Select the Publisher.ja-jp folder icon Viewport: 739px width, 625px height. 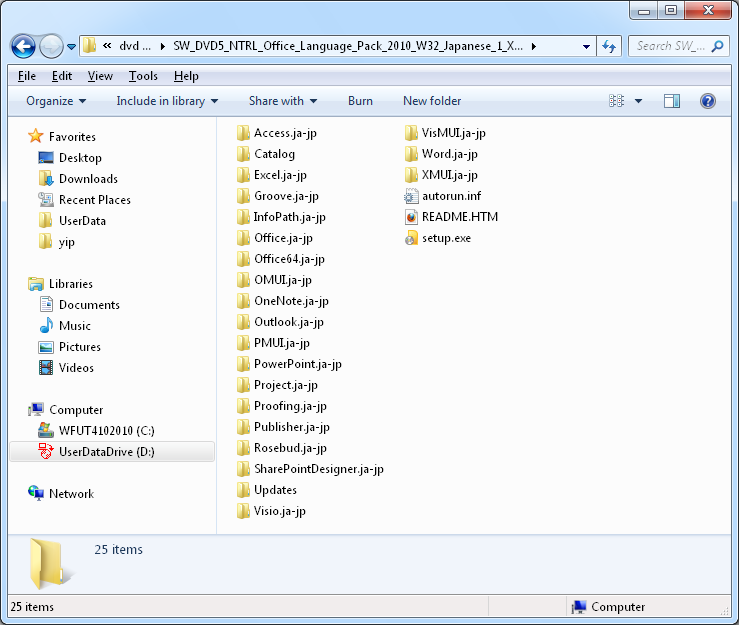243,427
